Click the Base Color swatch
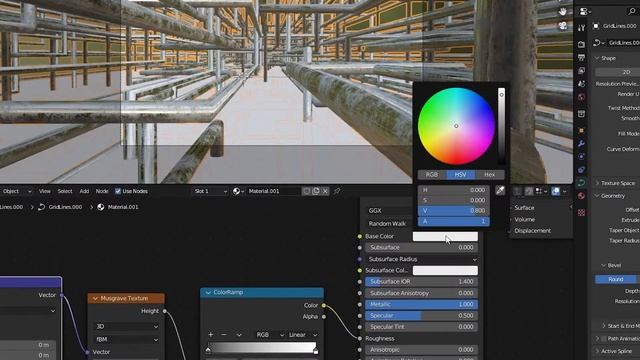Viewport: 640px width, 360px height. 445,236
